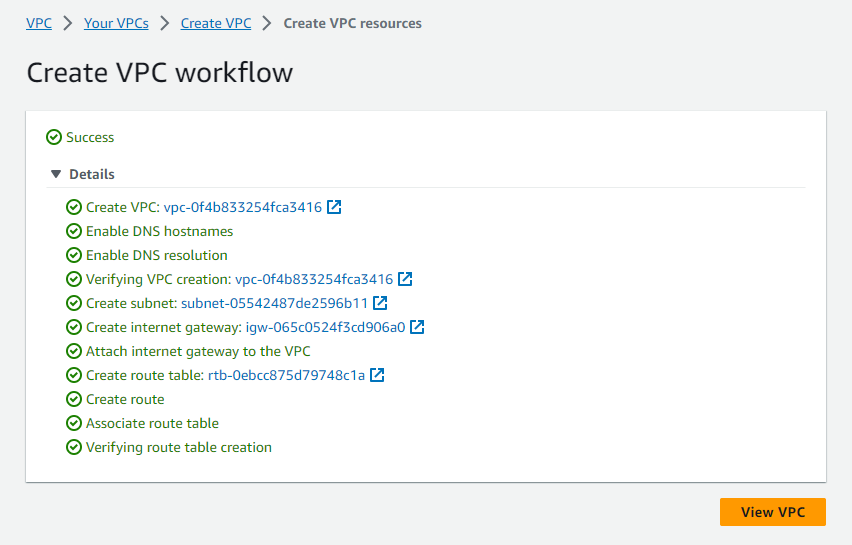
Task: Click external link icon next to internet gateway ID
Action: (417, 327)
